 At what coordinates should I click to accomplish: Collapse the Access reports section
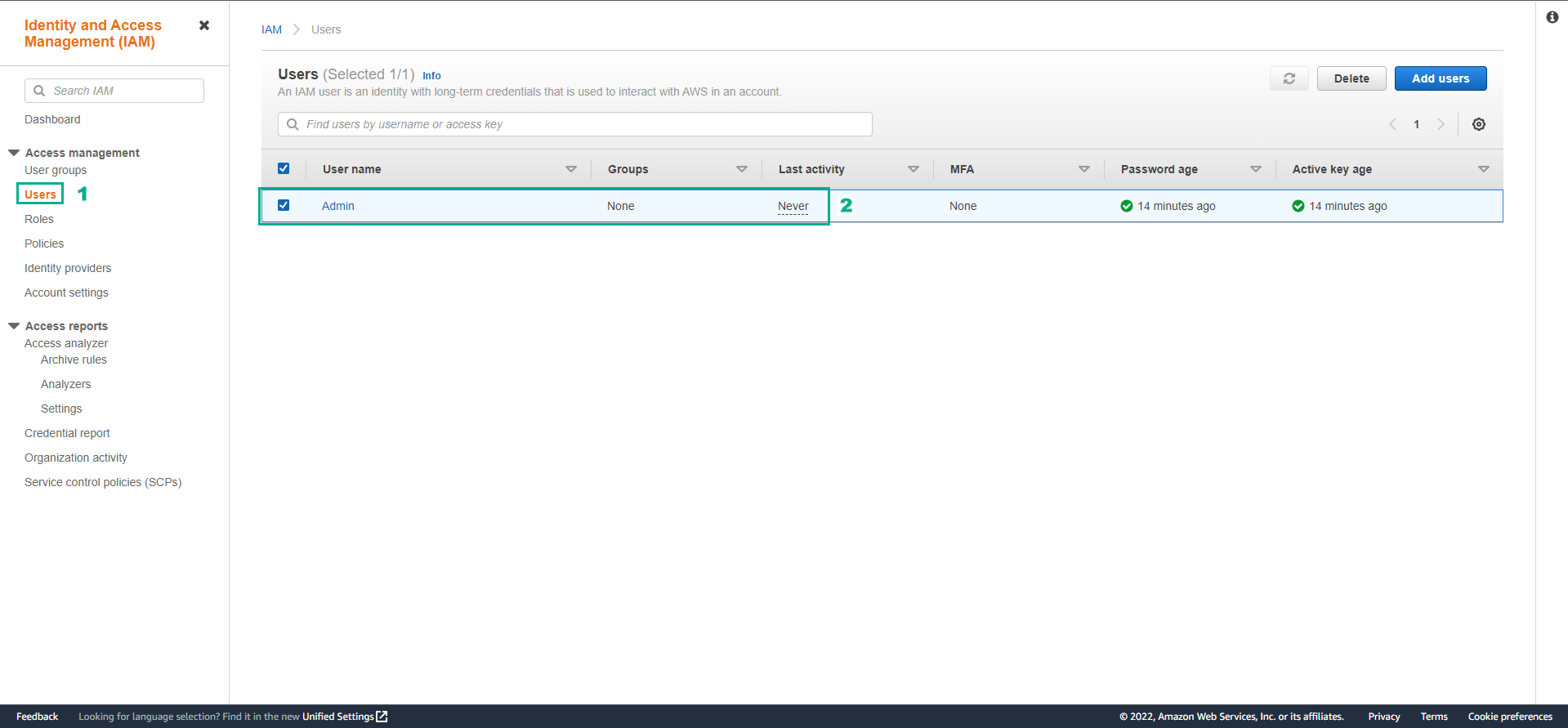click(14, 326)
